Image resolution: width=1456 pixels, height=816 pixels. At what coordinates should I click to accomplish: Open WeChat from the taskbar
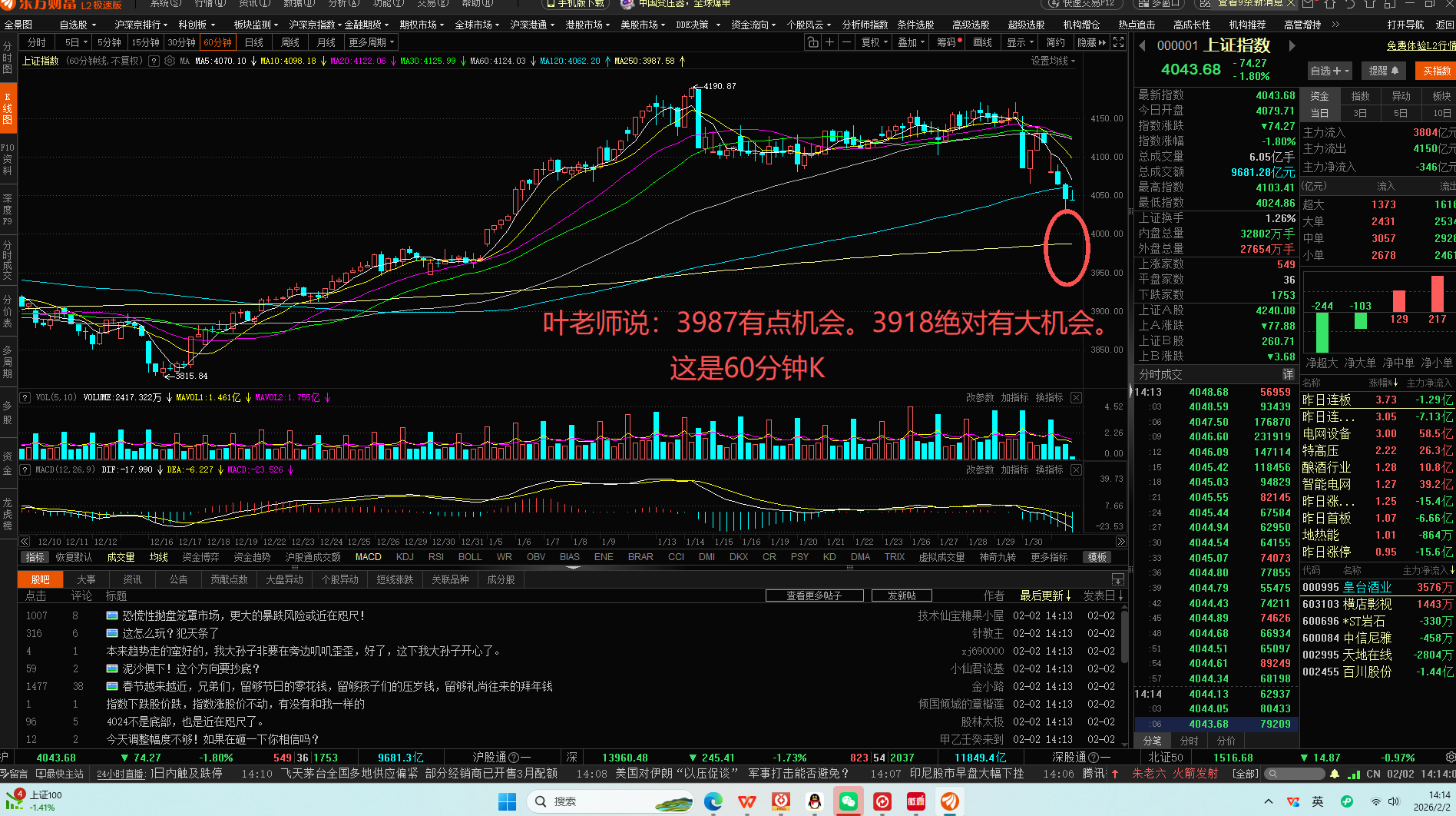pyautogui.click(x=848, y=801)
